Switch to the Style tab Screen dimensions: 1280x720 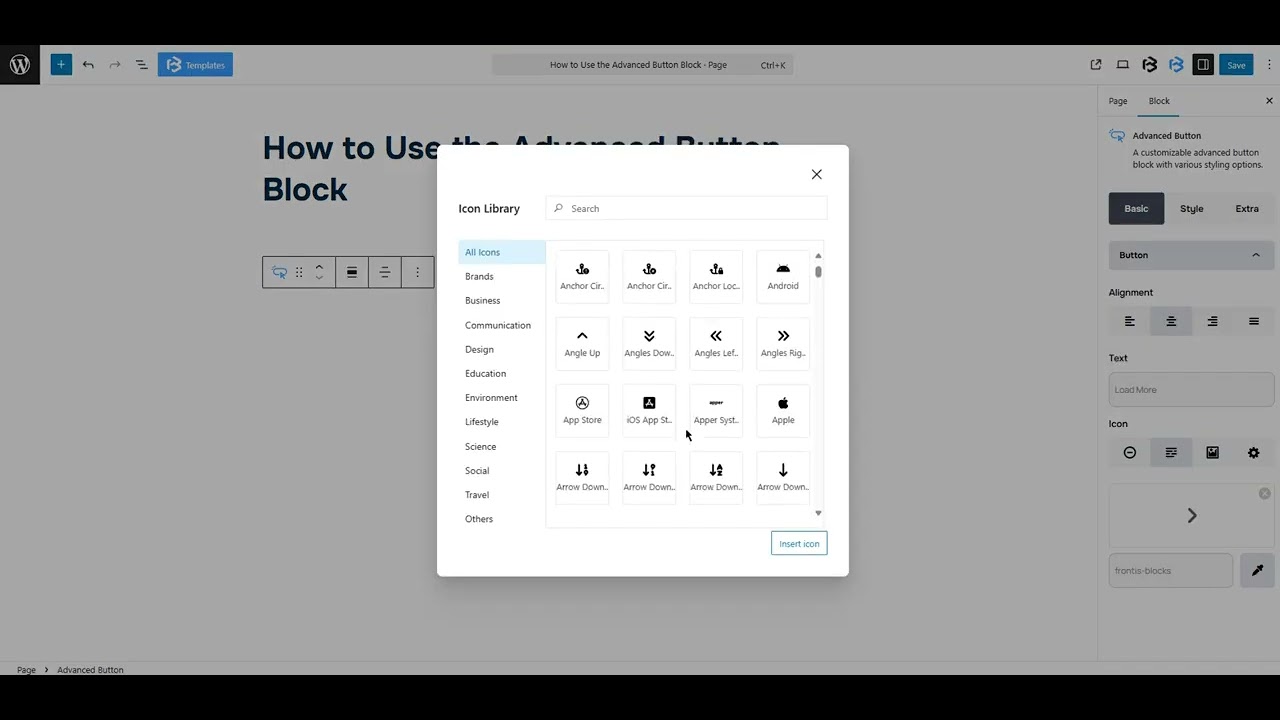coord(1191,208)
